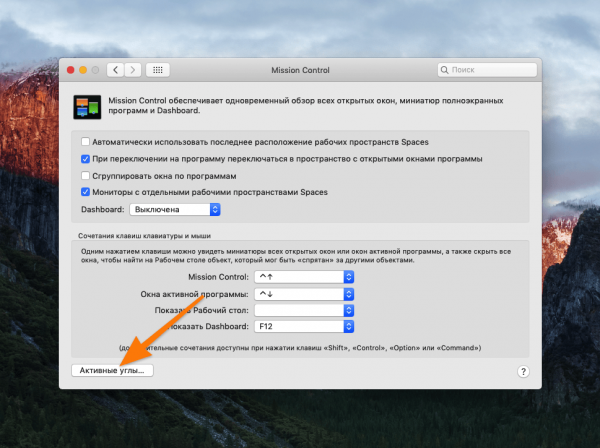Click the additional modifier keys note text
The image size is (600, 448).
(x=300, y=348)
